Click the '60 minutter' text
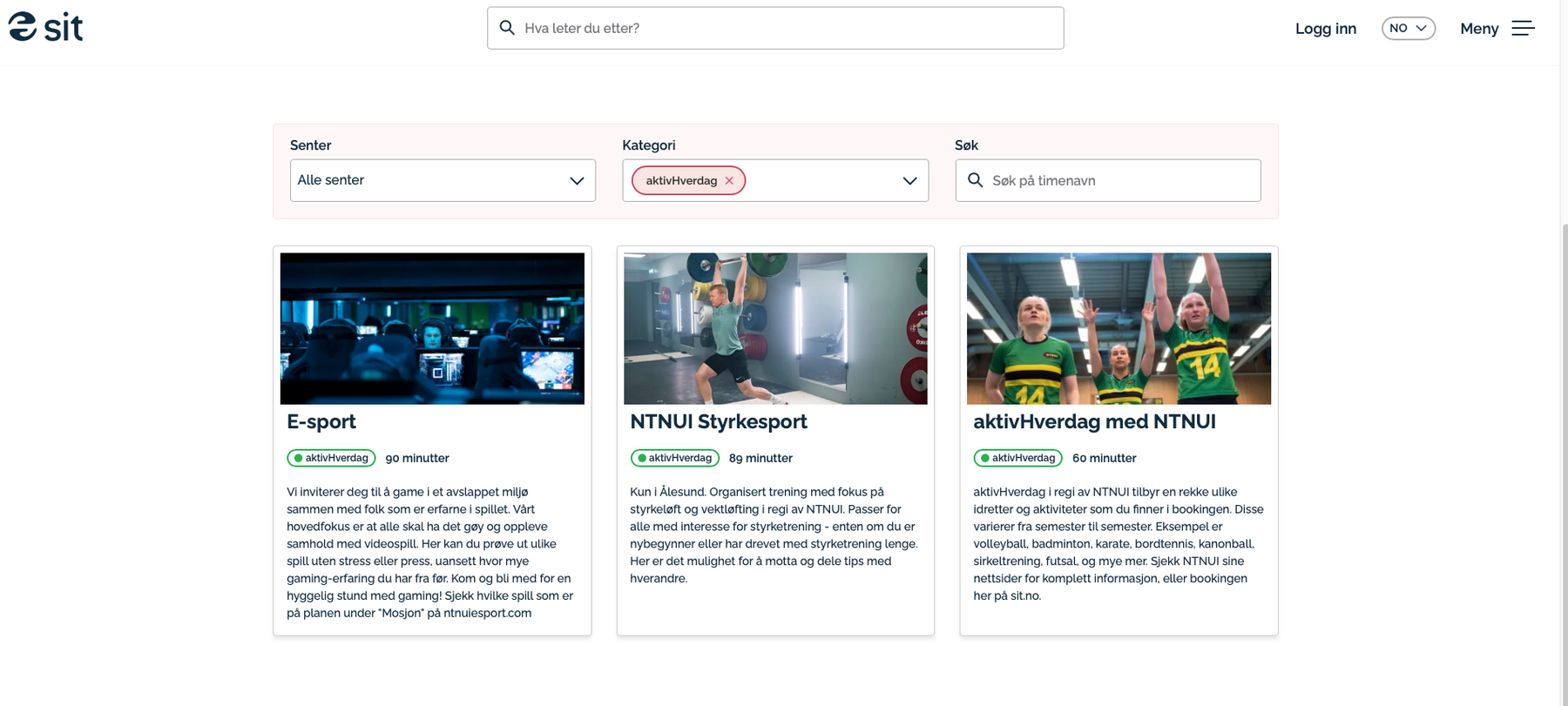Image resolution: width=1568 pixels, height=706 pixels. pos(1104,458)
